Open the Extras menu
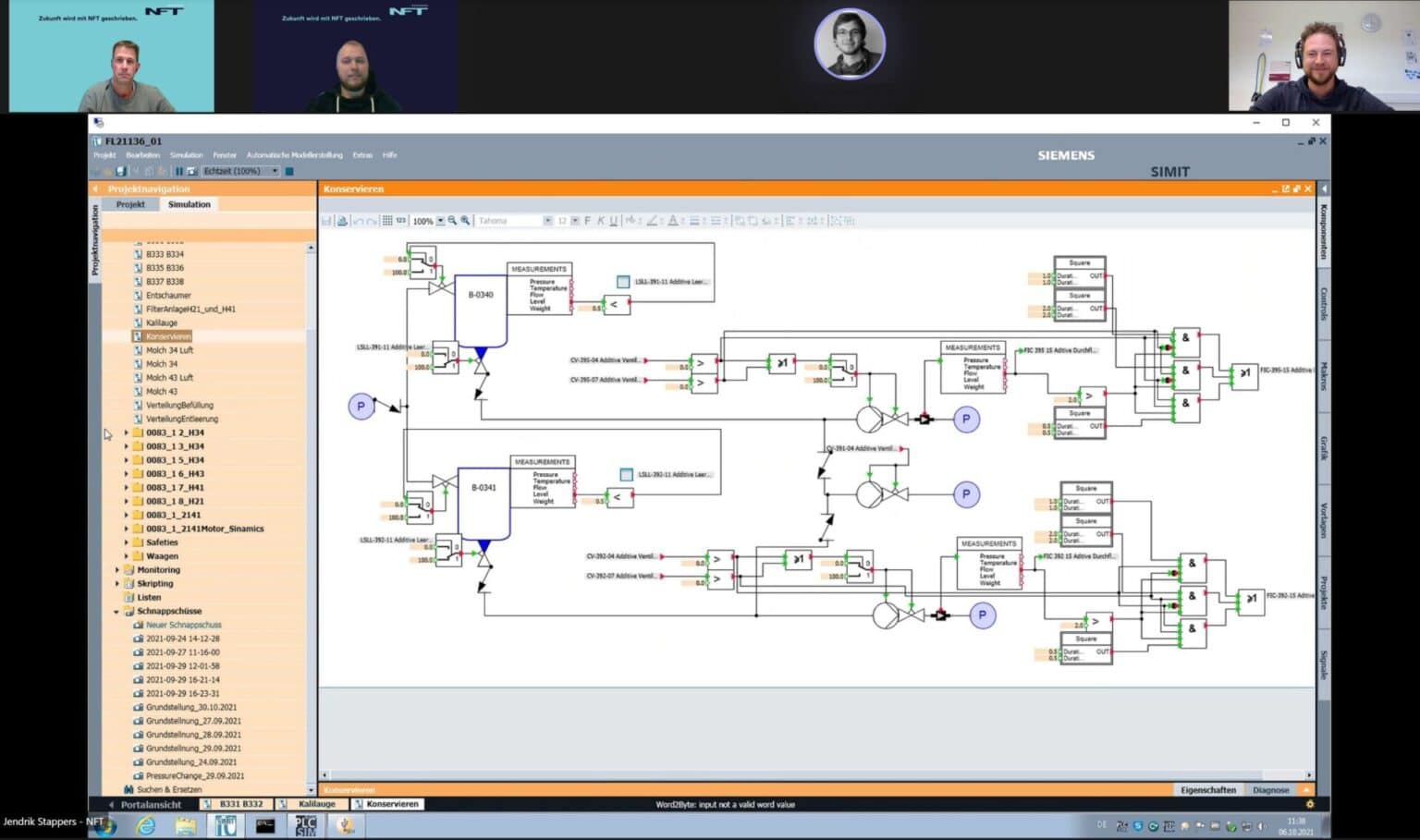 pos(362,155)
